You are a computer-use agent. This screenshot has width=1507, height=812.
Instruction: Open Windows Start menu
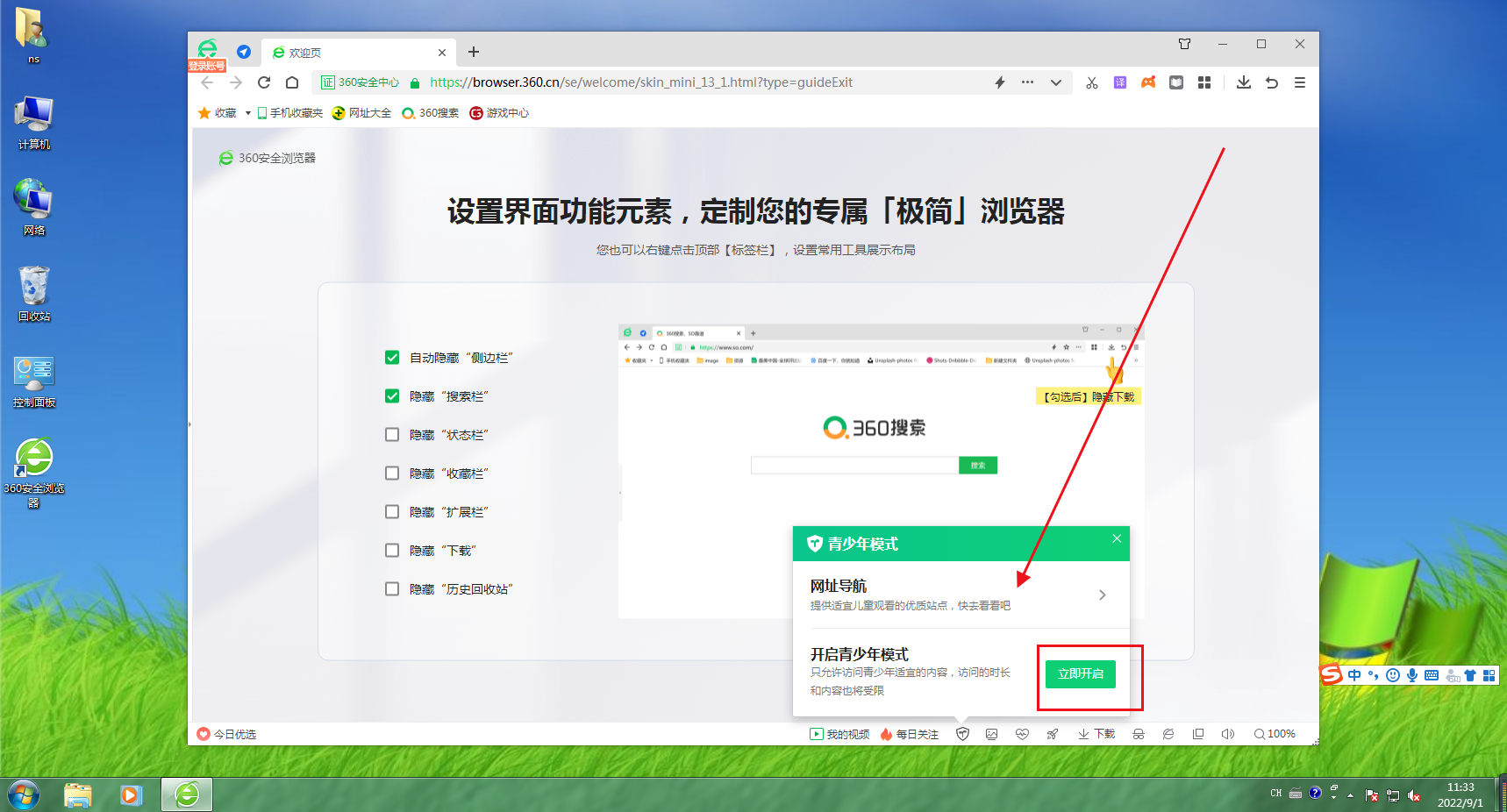point(24,795)
